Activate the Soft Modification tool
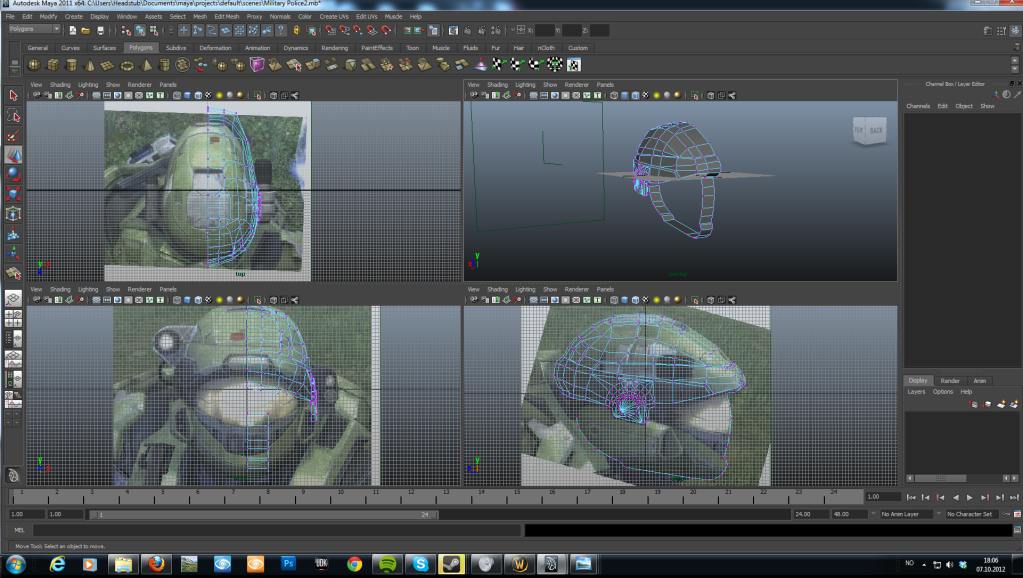 (x=13, y=234)
